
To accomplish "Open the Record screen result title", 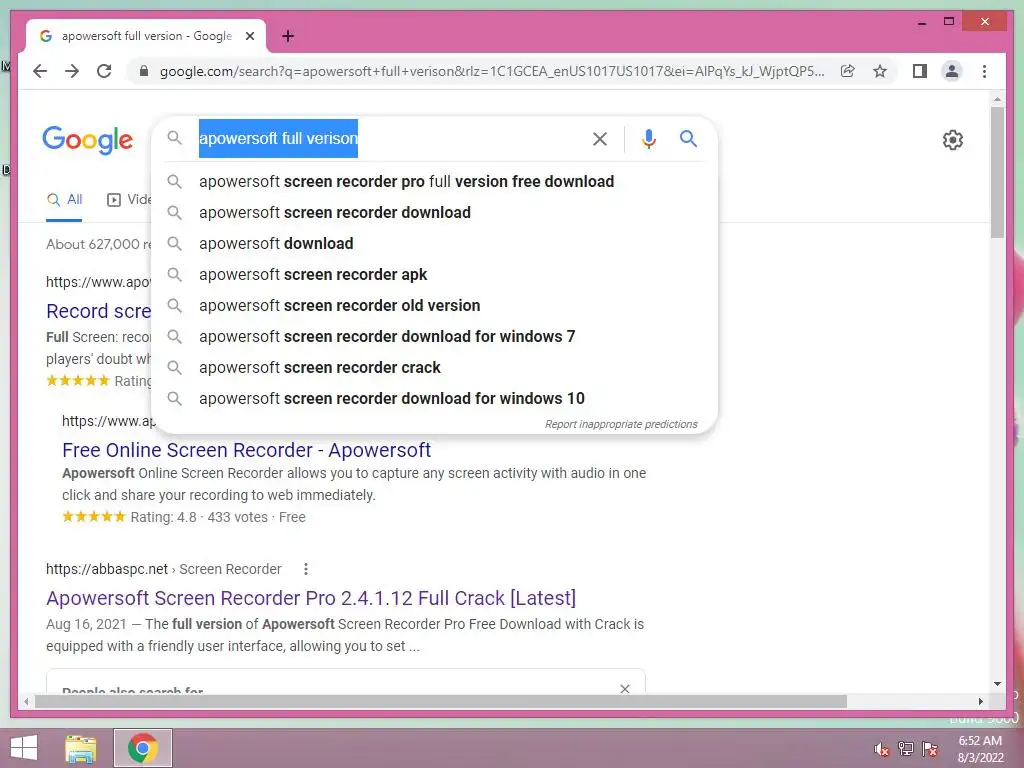I will (x=98, y=311).
